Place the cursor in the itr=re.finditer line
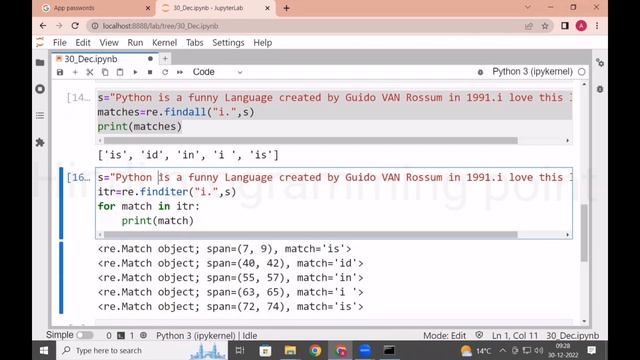This screenshot has width=640, height=360. (167, 192)
